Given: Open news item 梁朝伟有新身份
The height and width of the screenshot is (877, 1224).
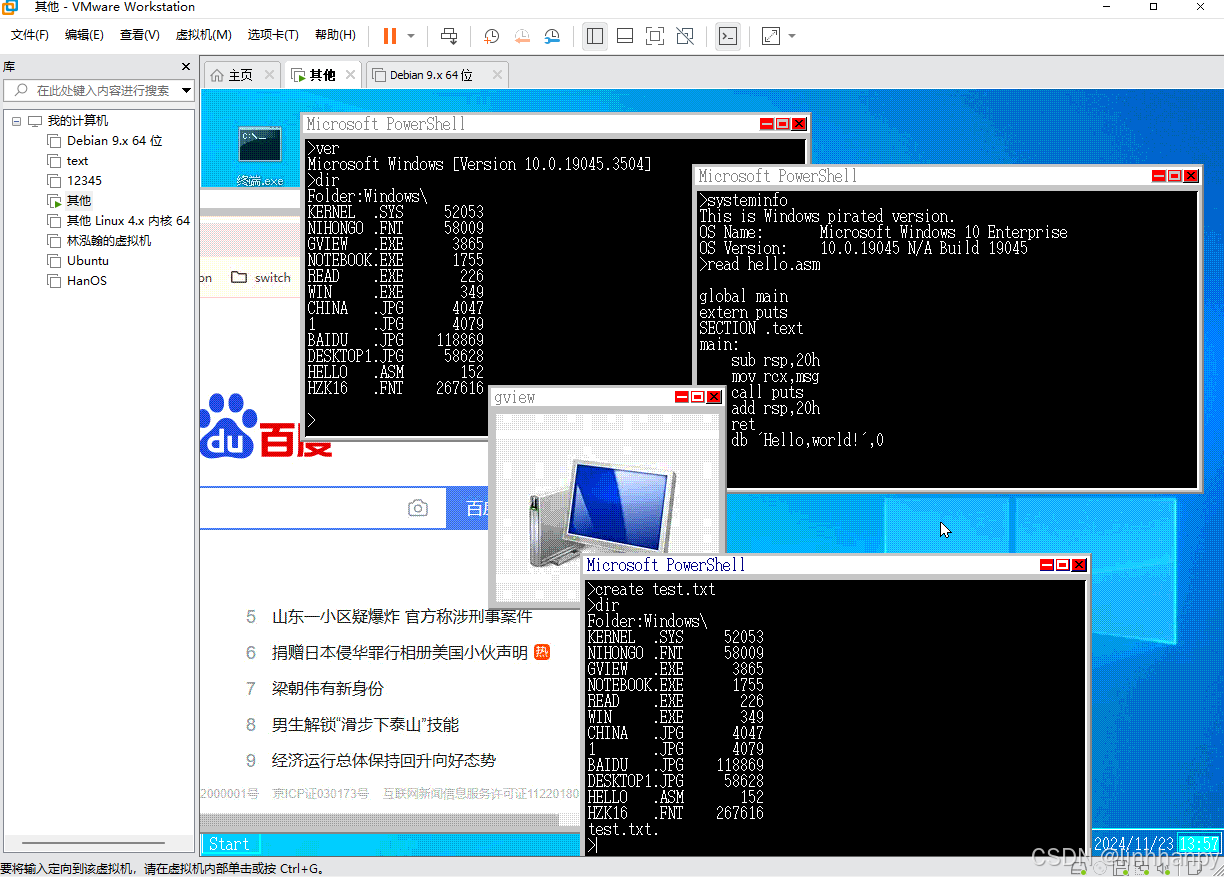Looking at the screenshot, I should (328, 689).
